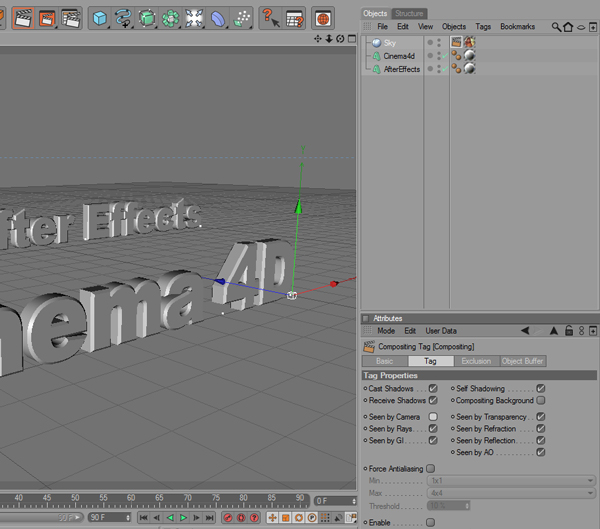Toggle Receive Shadows checkbox
The width and height of the screenshot is (600, 529).
[433, 400]
